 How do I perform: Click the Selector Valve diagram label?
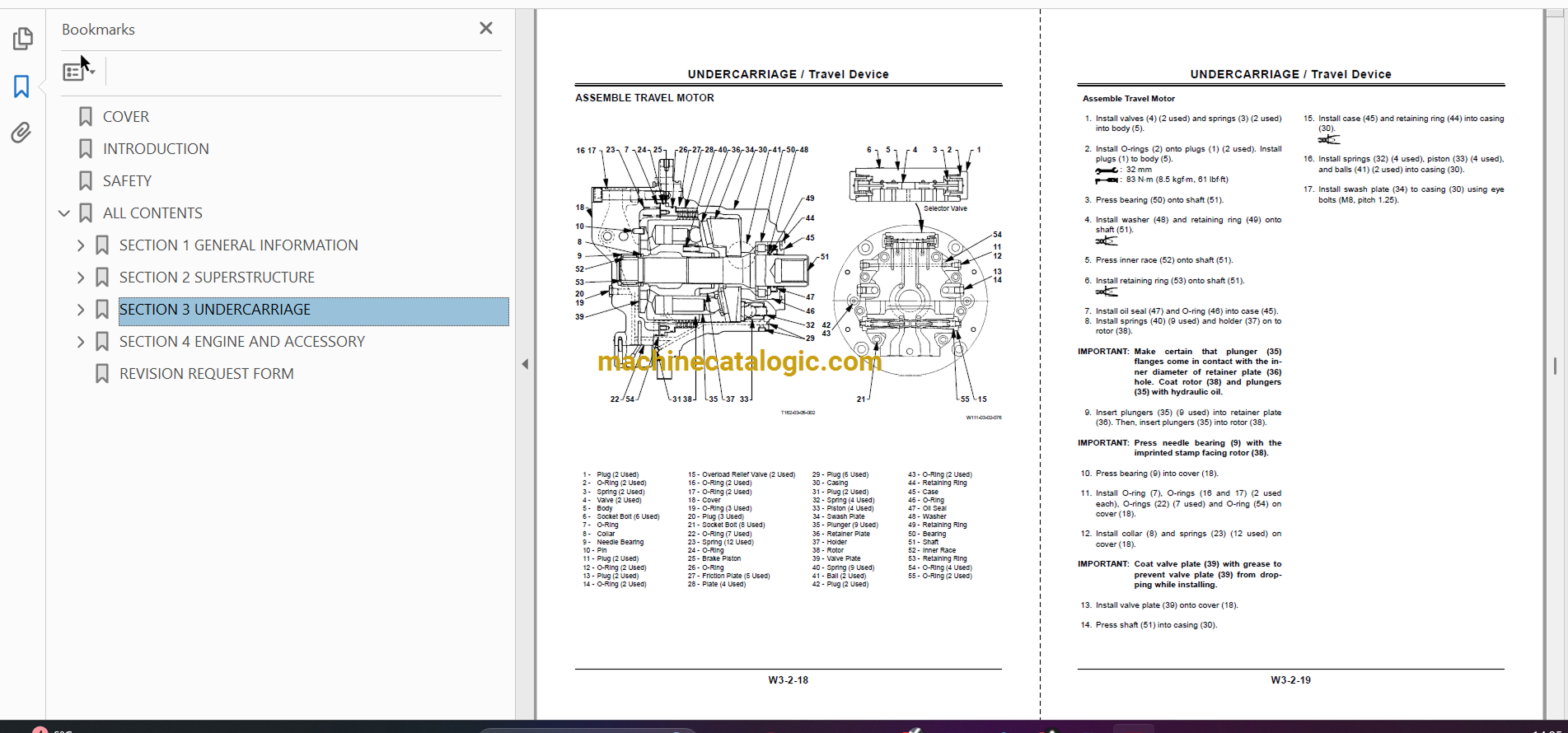(945, 208)
